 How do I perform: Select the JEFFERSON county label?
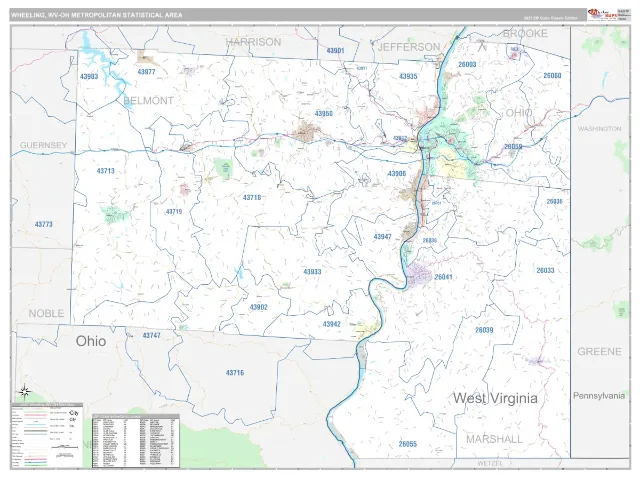pos(409,47)
